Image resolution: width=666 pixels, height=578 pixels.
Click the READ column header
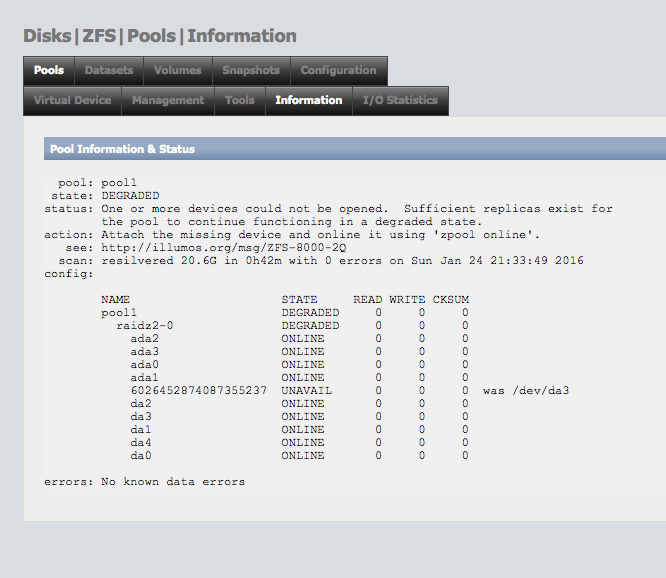pyautogui.click(x=368, y=299)
